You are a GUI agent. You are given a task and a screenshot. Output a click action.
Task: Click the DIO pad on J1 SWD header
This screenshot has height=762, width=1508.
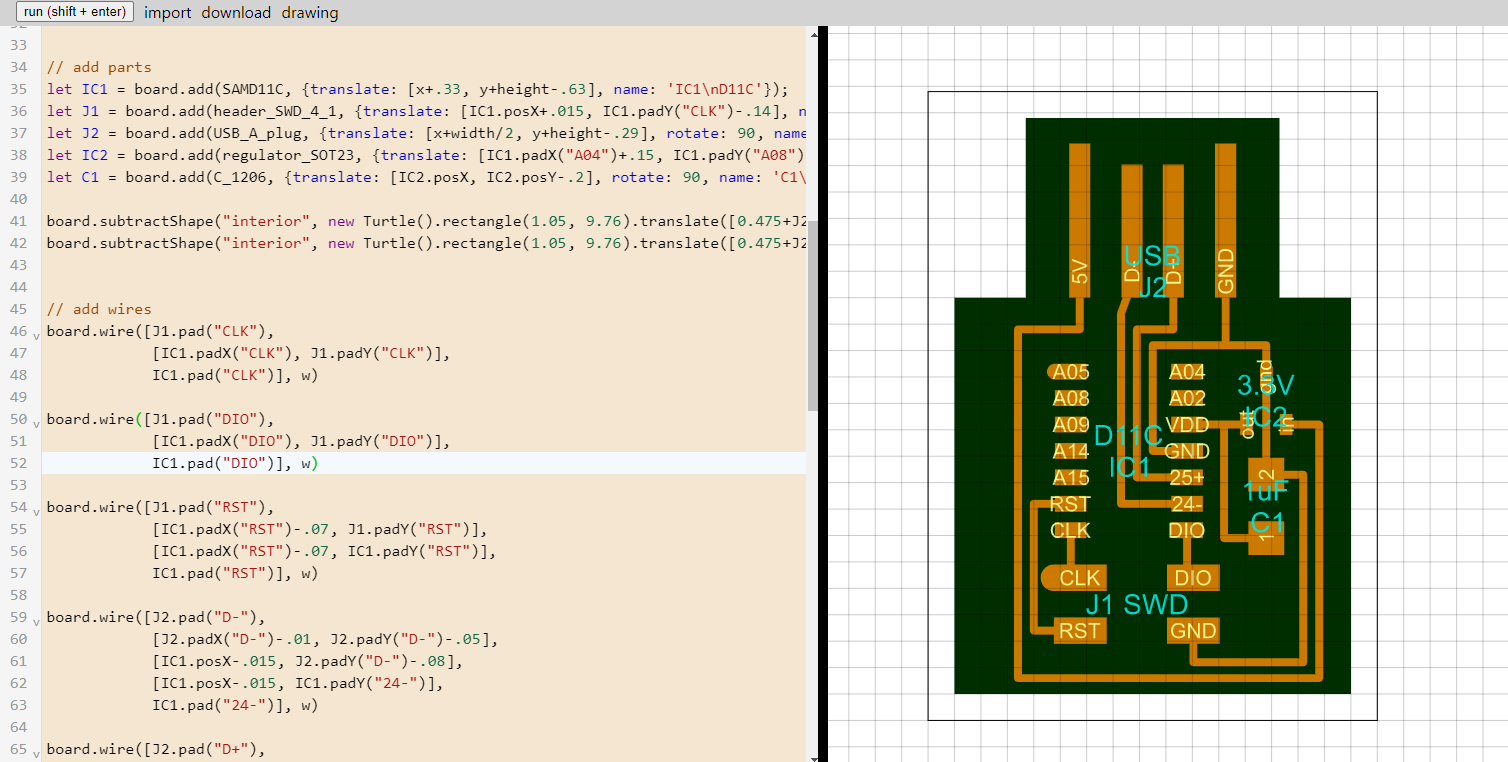tap(1193, 578)
